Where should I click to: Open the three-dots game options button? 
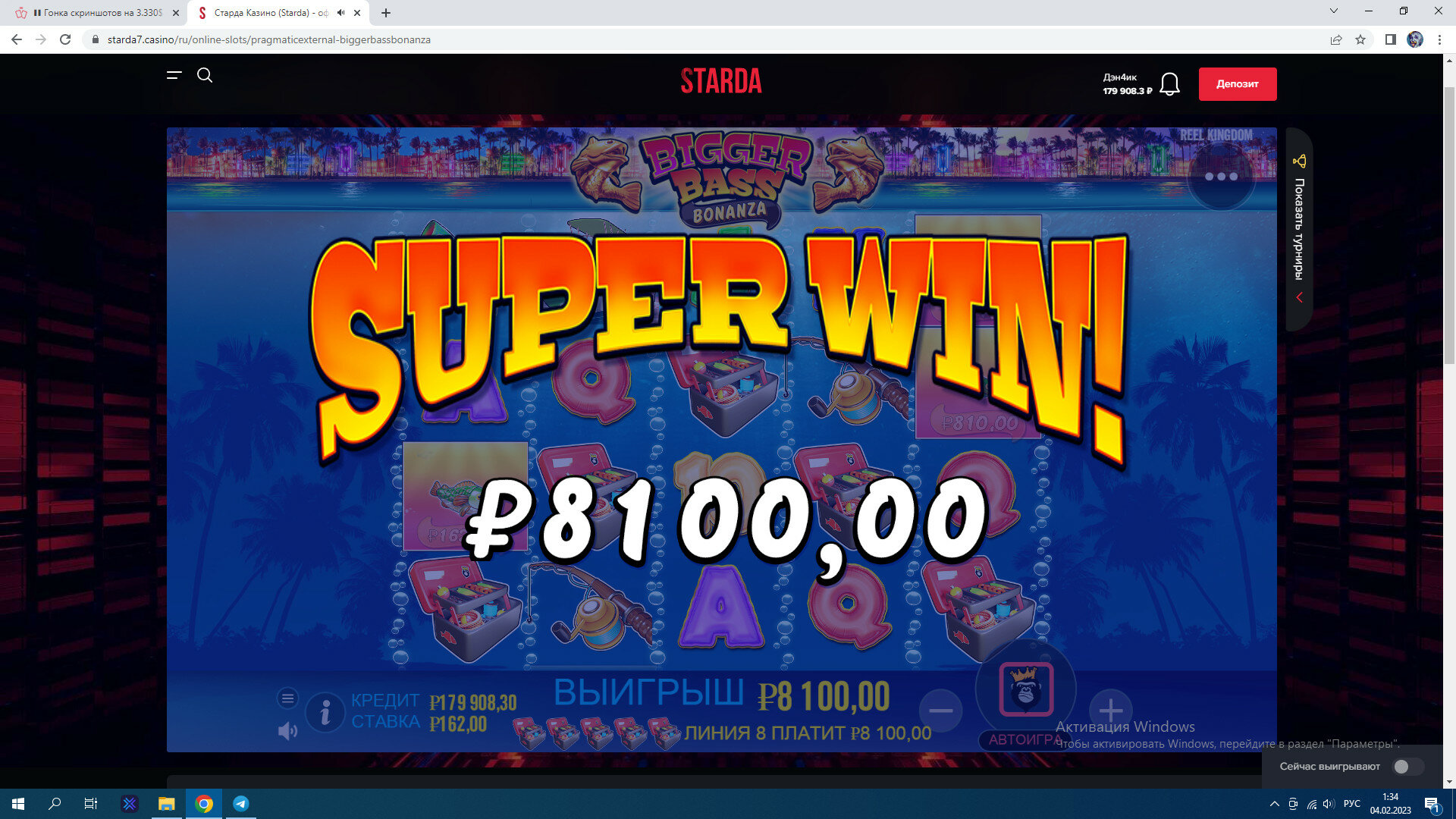click(x=1221, y=177)
